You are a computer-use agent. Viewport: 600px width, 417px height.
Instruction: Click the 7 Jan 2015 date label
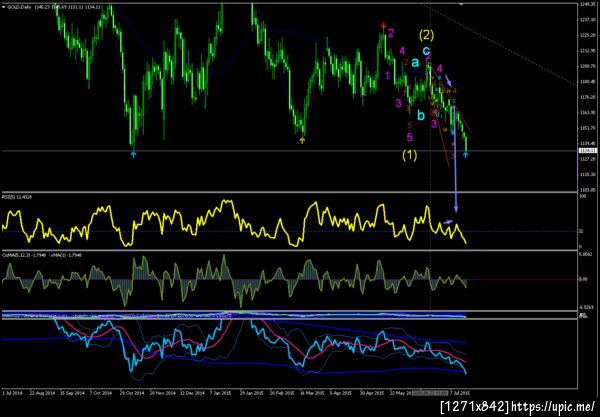(220, 393)
